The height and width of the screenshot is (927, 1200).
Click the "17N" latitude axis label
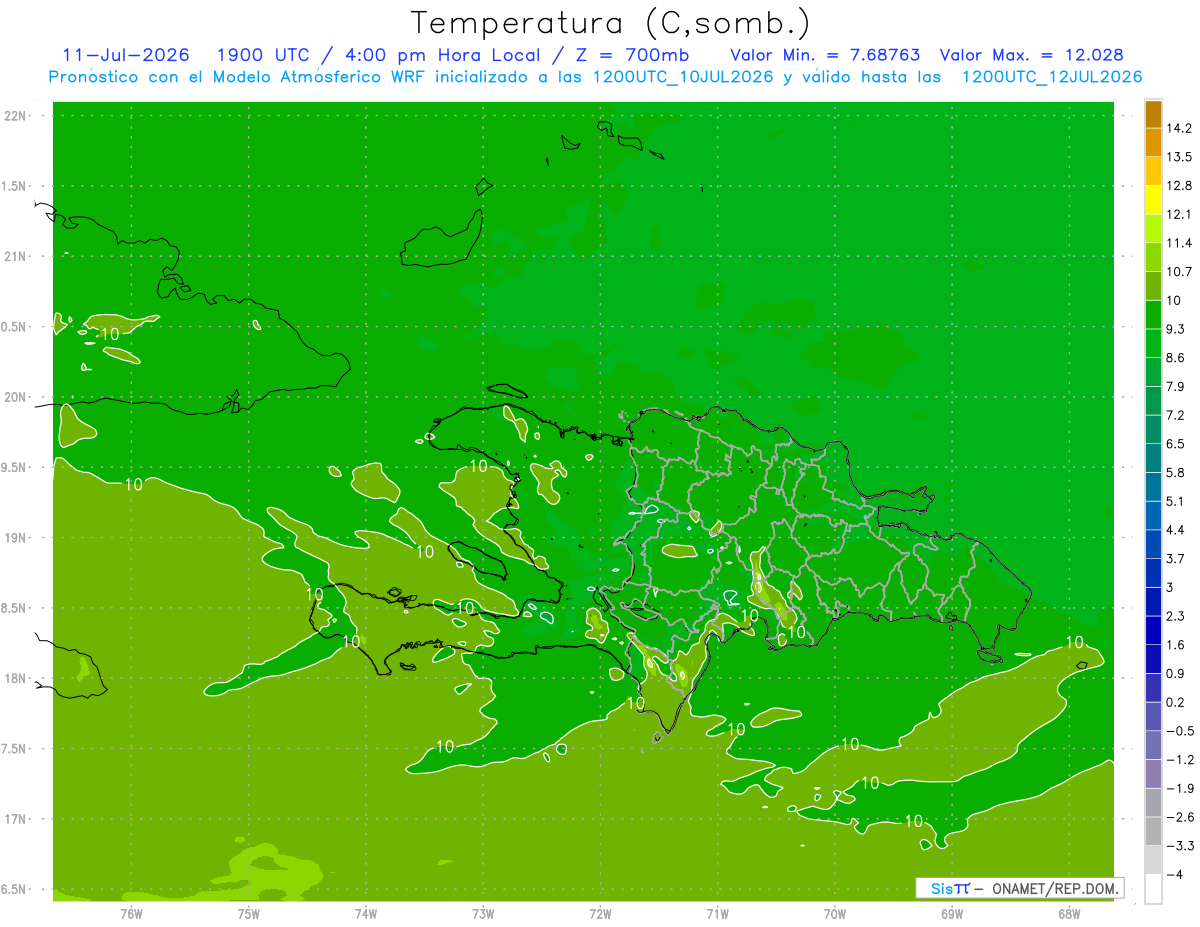click(15, 819)
